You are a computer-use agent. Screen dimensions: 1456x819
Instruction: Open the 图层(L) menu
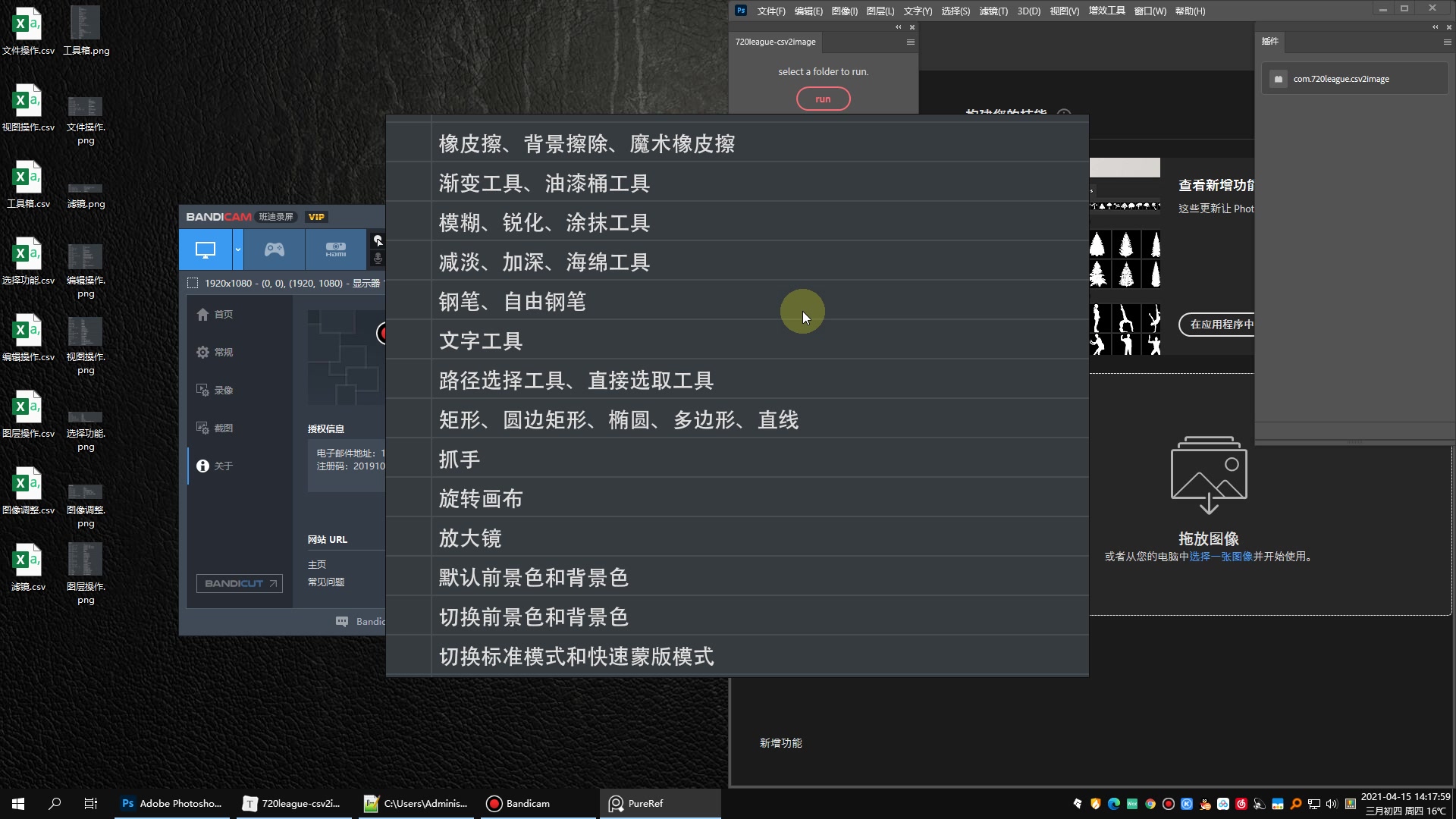coord(880,11)
